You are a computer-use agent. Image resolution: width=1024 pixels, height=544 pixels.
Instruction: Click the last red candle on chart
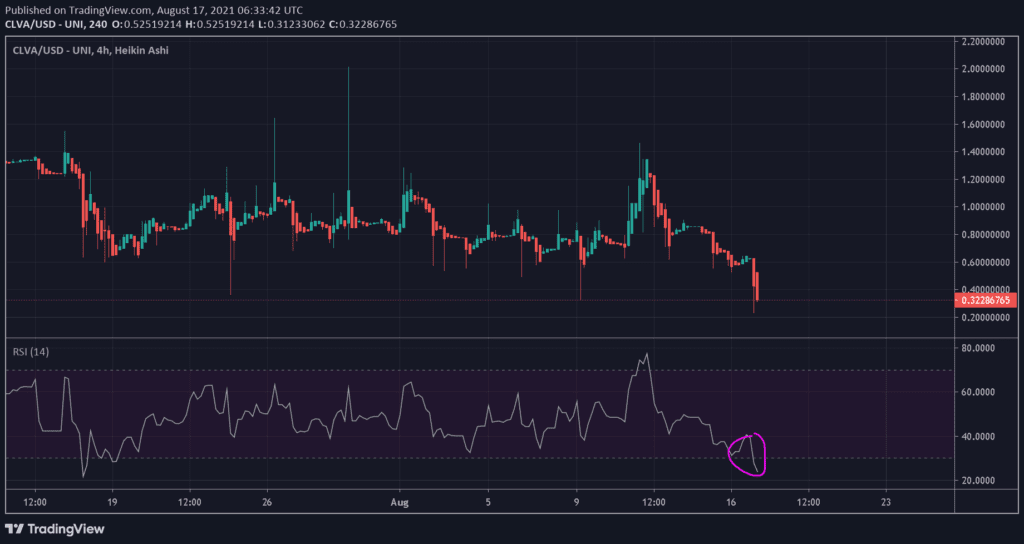[757, 286]
